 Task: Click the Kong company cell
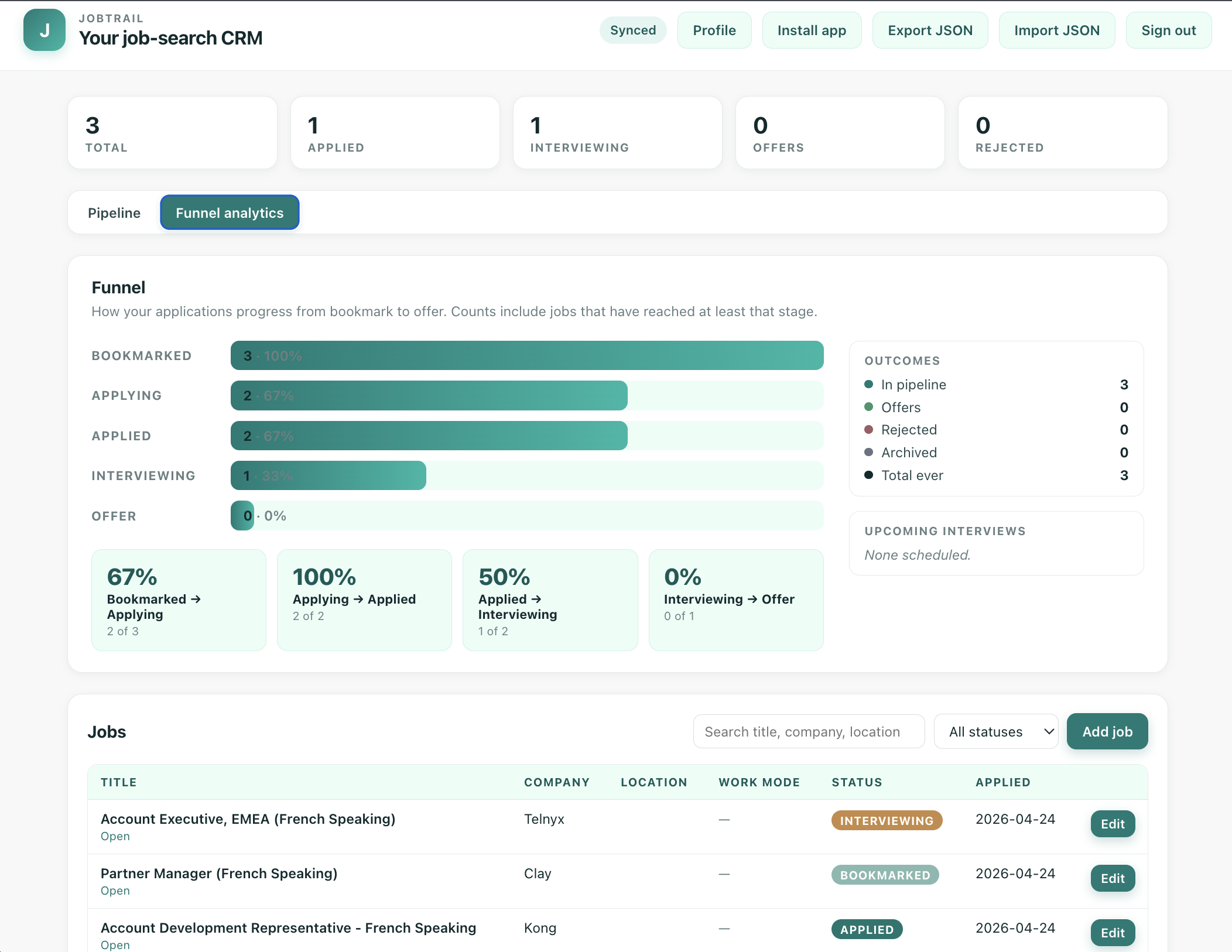click(540, 928)
